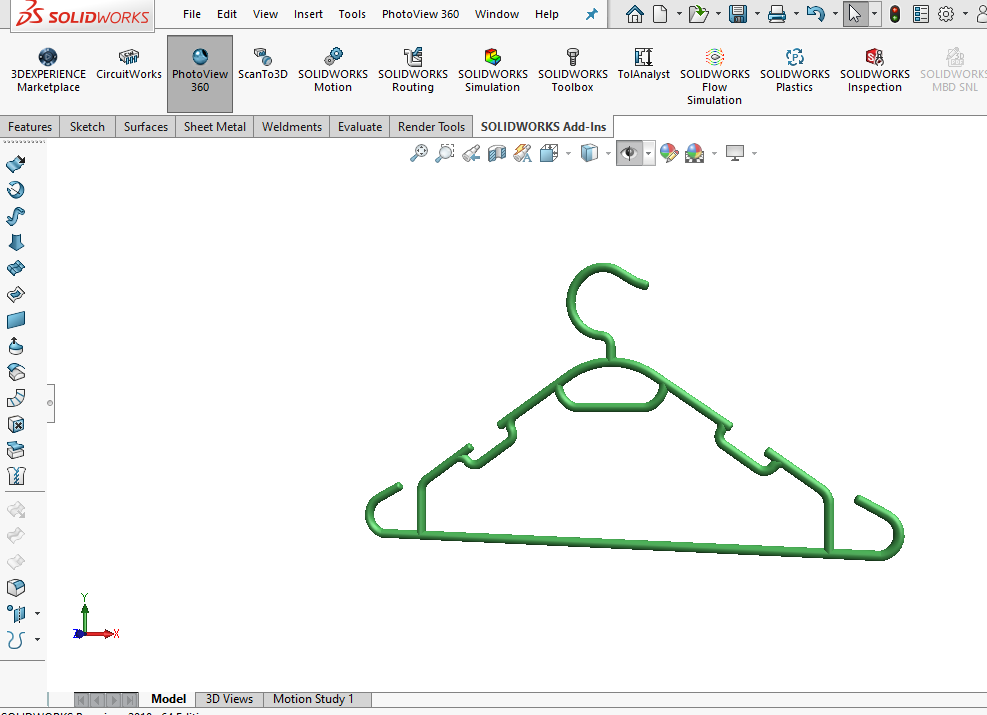Open the Help menu
The image size is (987, 715).
pyautogui.click(x=546, y=14)
